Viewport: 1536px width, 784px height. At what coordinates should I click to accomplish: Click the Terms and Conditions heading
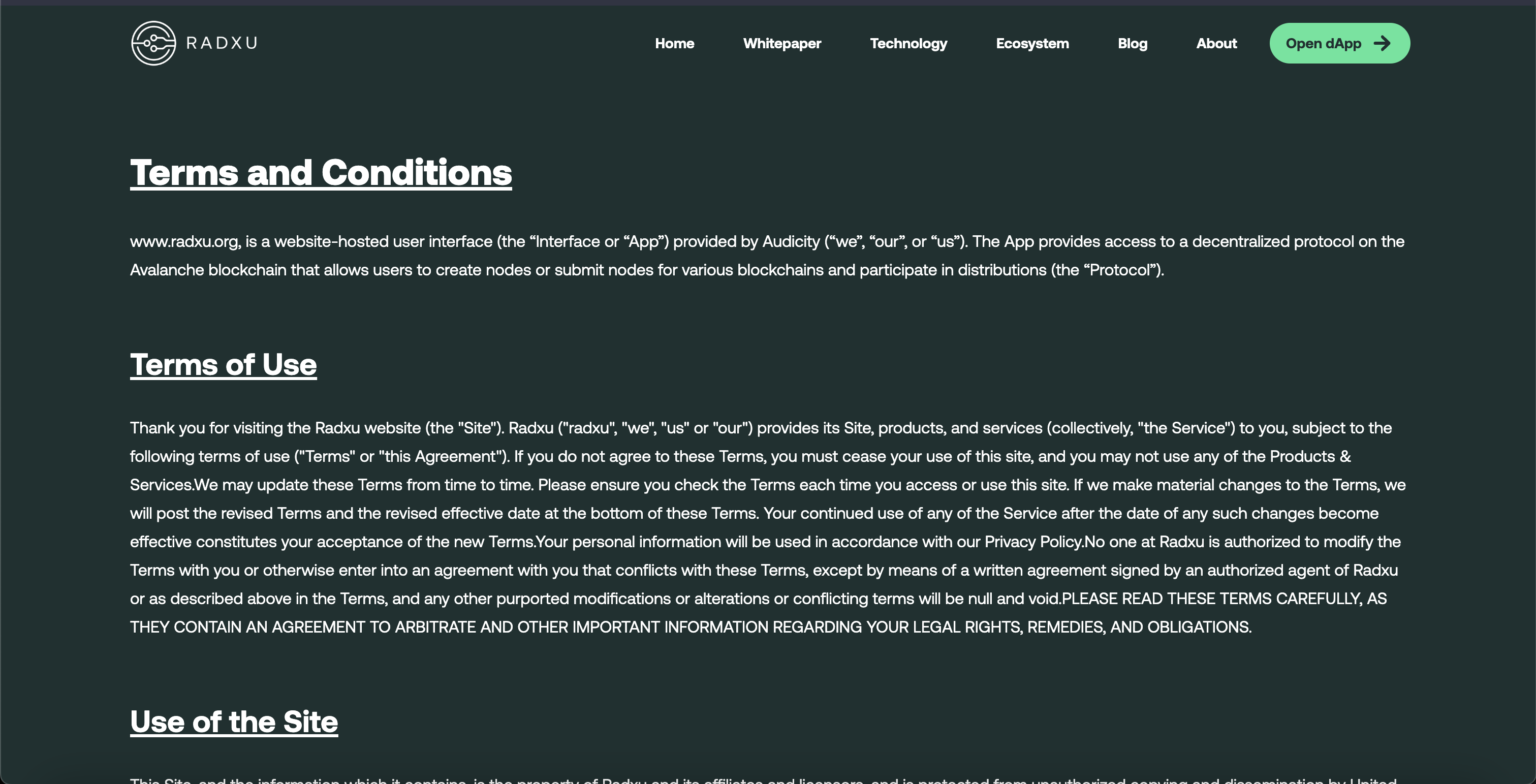(x=321, y=172)
